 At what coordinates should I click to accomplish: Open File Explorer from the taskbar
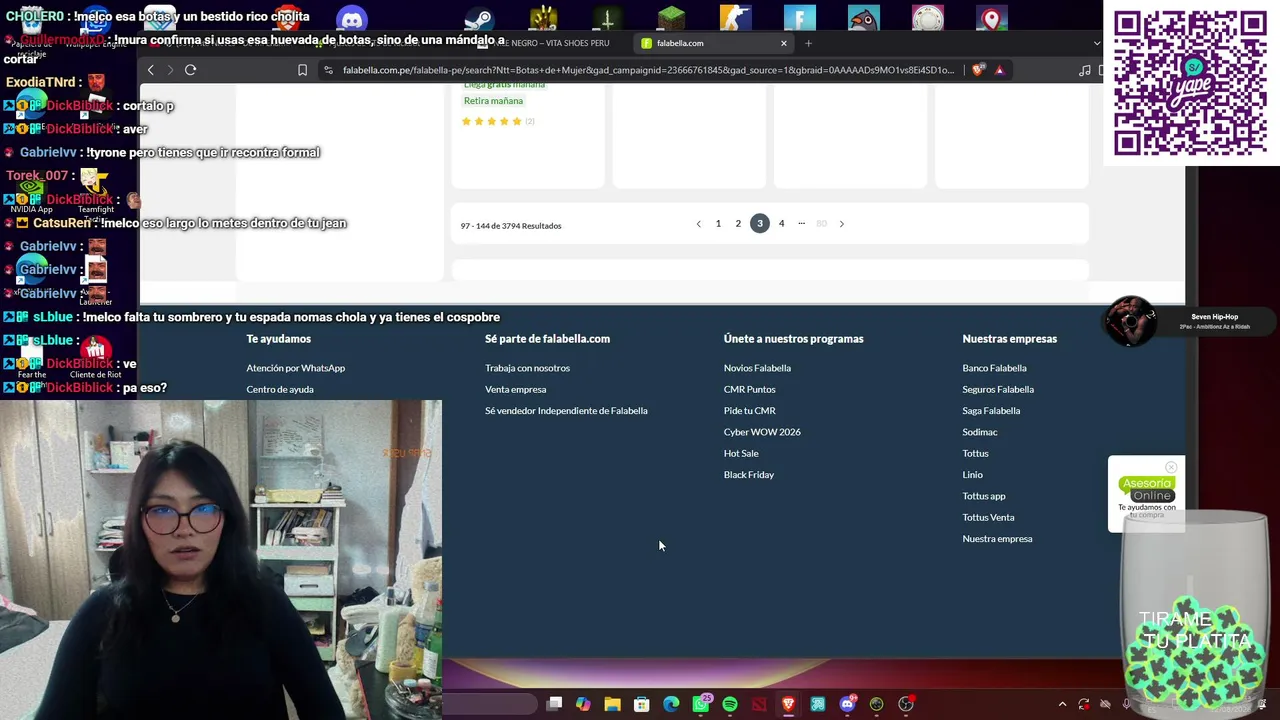point(612,704)
